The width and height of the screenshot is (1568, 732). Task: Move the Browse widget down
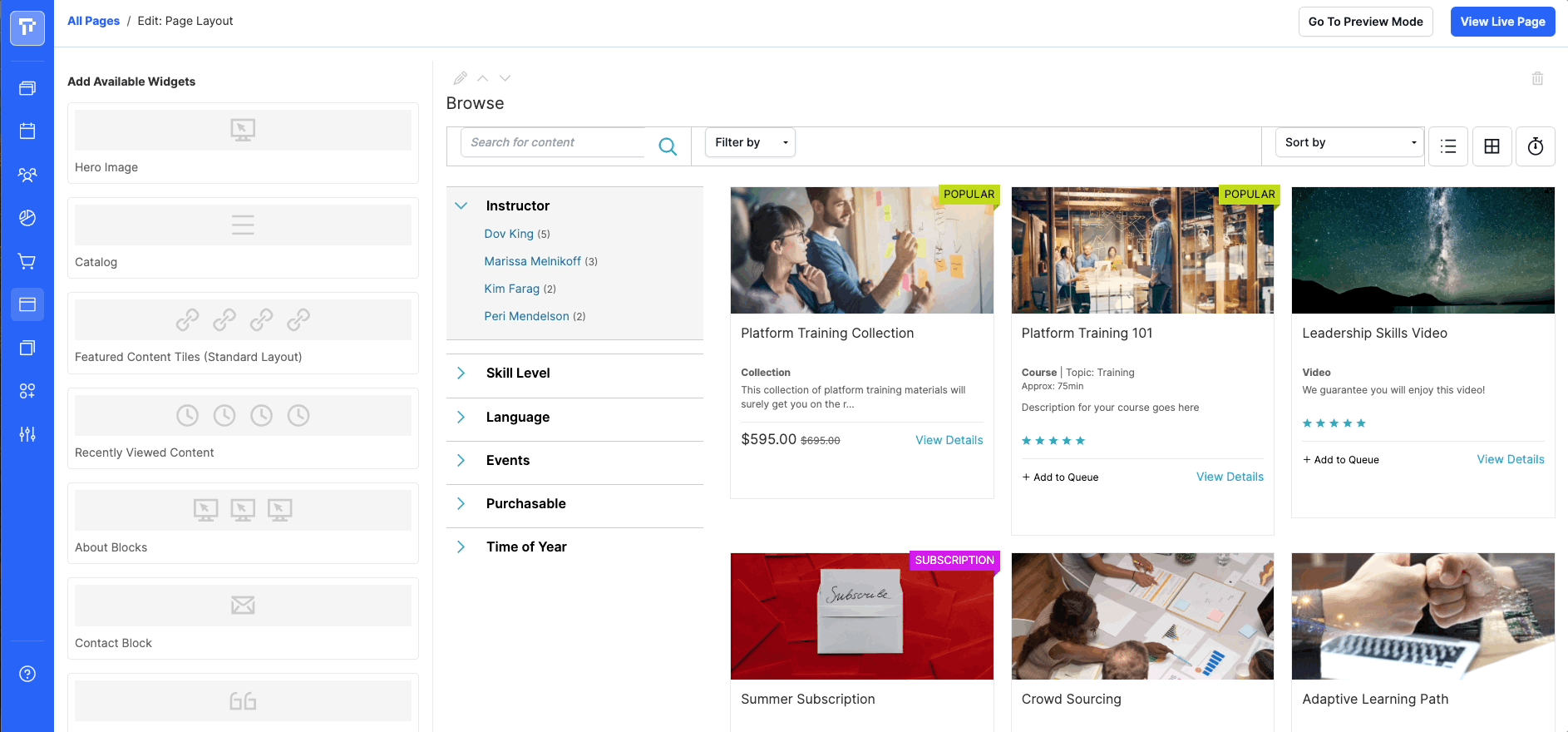point(505,78)
